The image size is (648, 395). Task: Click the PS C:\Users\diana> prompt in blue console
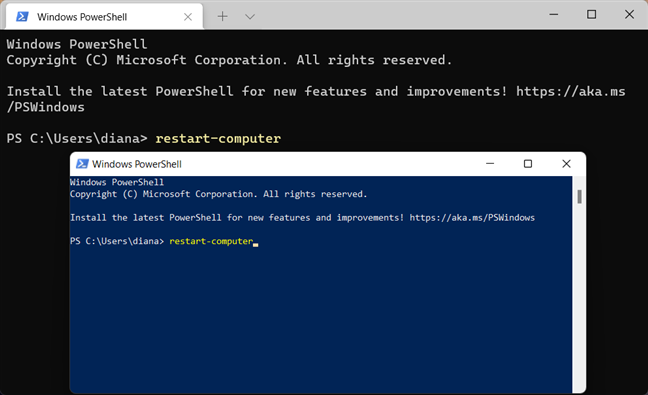(117, 241)
